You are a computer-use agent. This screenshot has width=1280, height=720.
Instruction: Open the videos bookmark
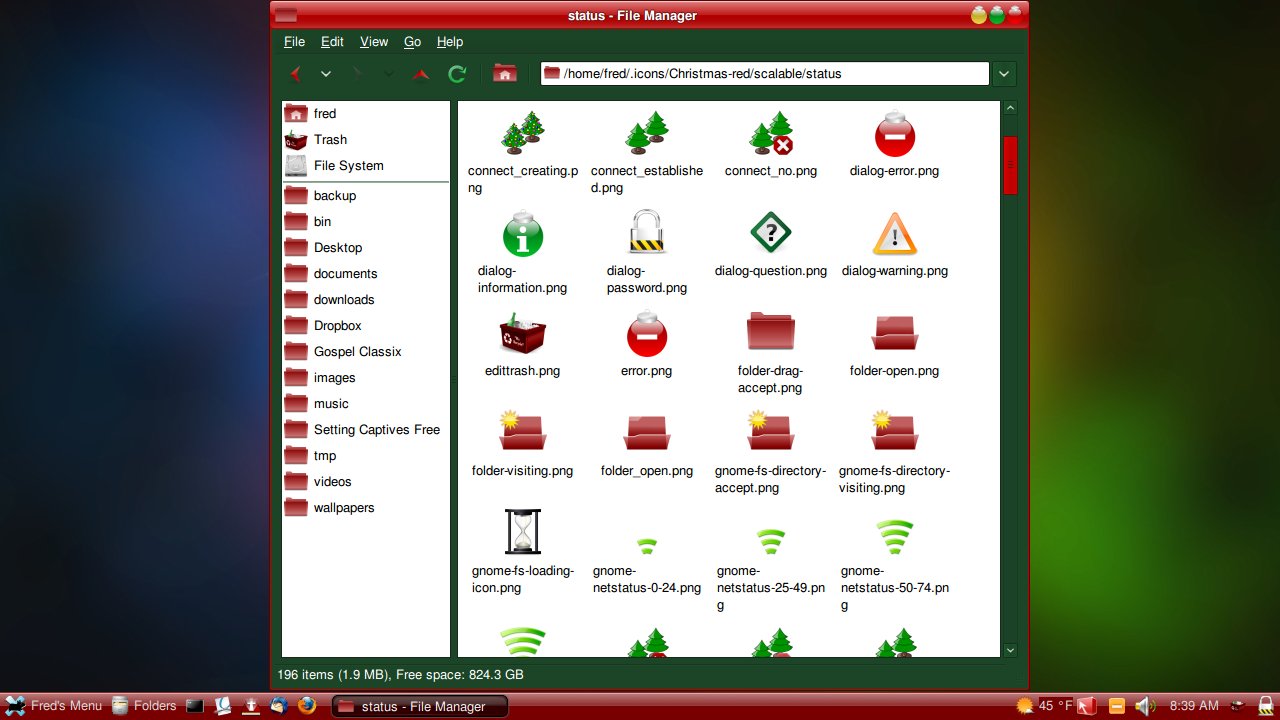(366, 482)
